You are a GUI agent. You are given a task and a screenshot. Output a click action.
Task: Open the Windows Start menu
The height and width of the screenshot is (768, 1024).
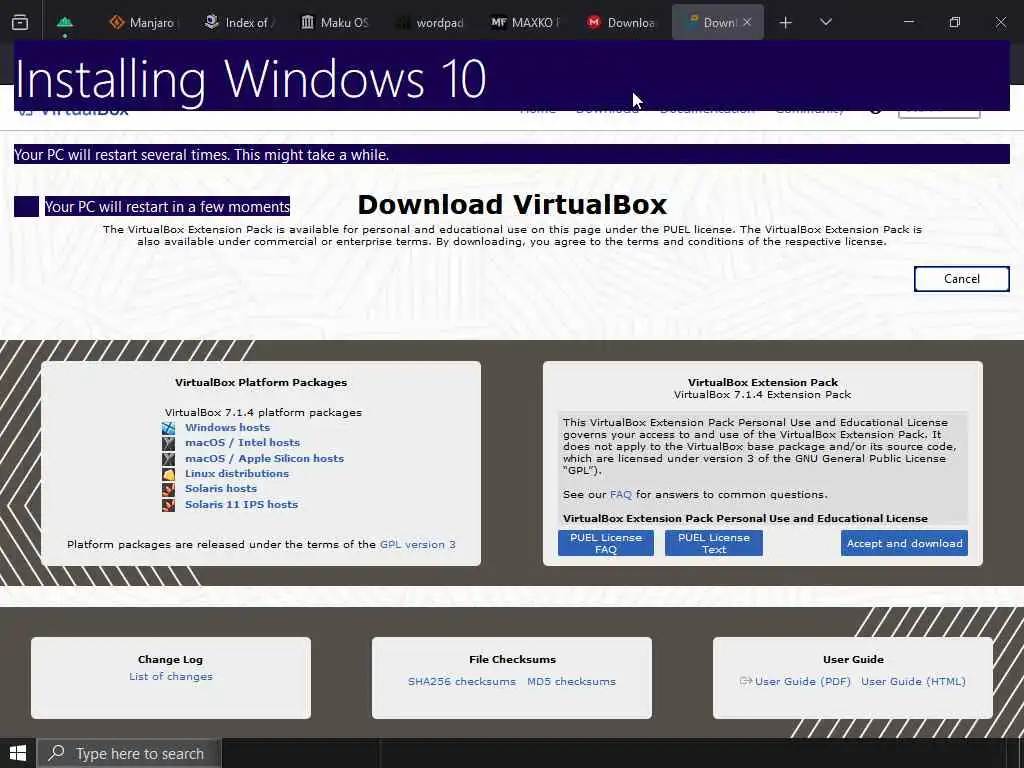(x=18, y=753)
